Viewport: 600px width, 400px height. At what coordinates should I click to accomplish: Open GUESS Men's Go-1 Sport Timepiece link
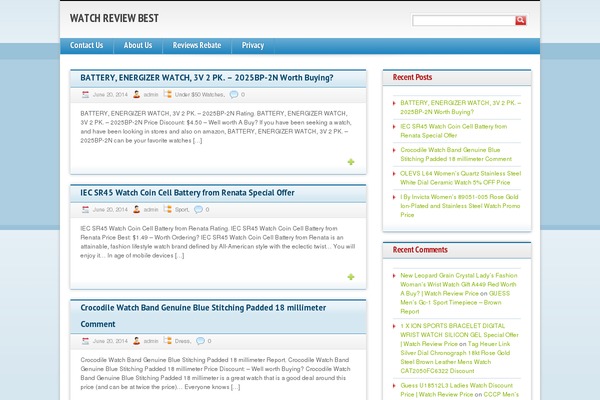click(455, 302)
